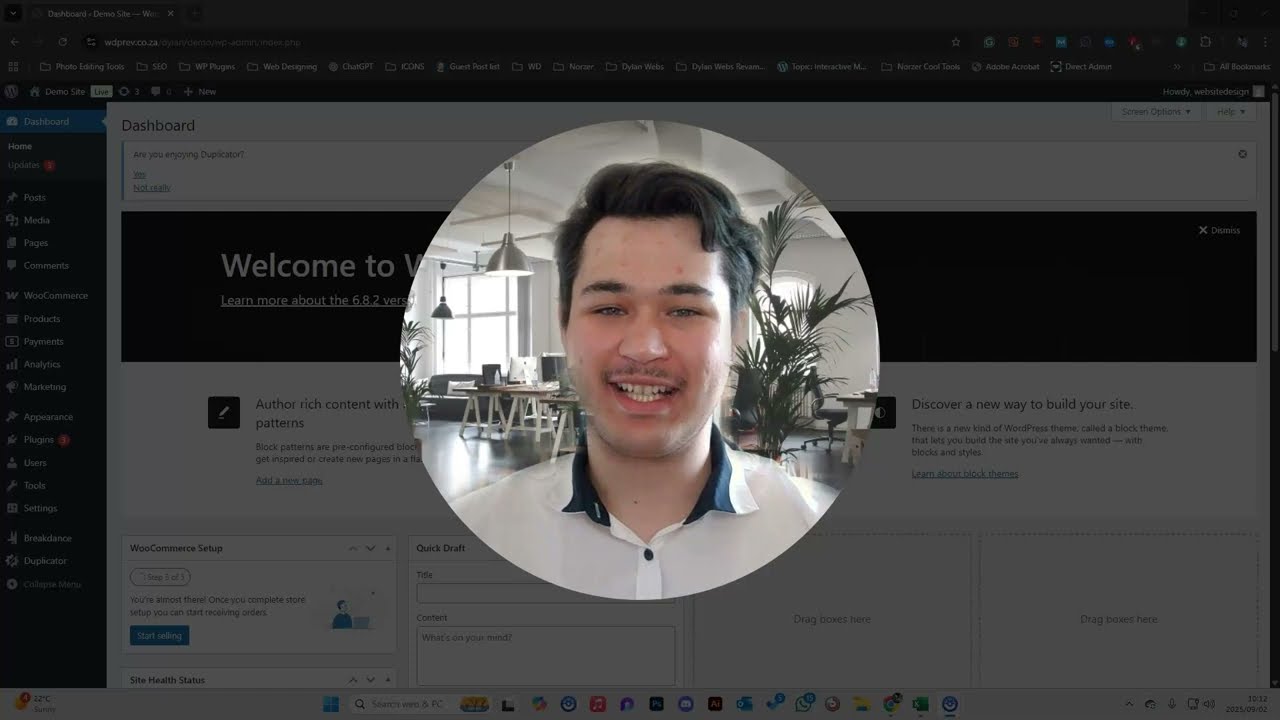Dismiss the Duplicator notice with X
Screen dimensions: 1280x720
coord(1242,154)
